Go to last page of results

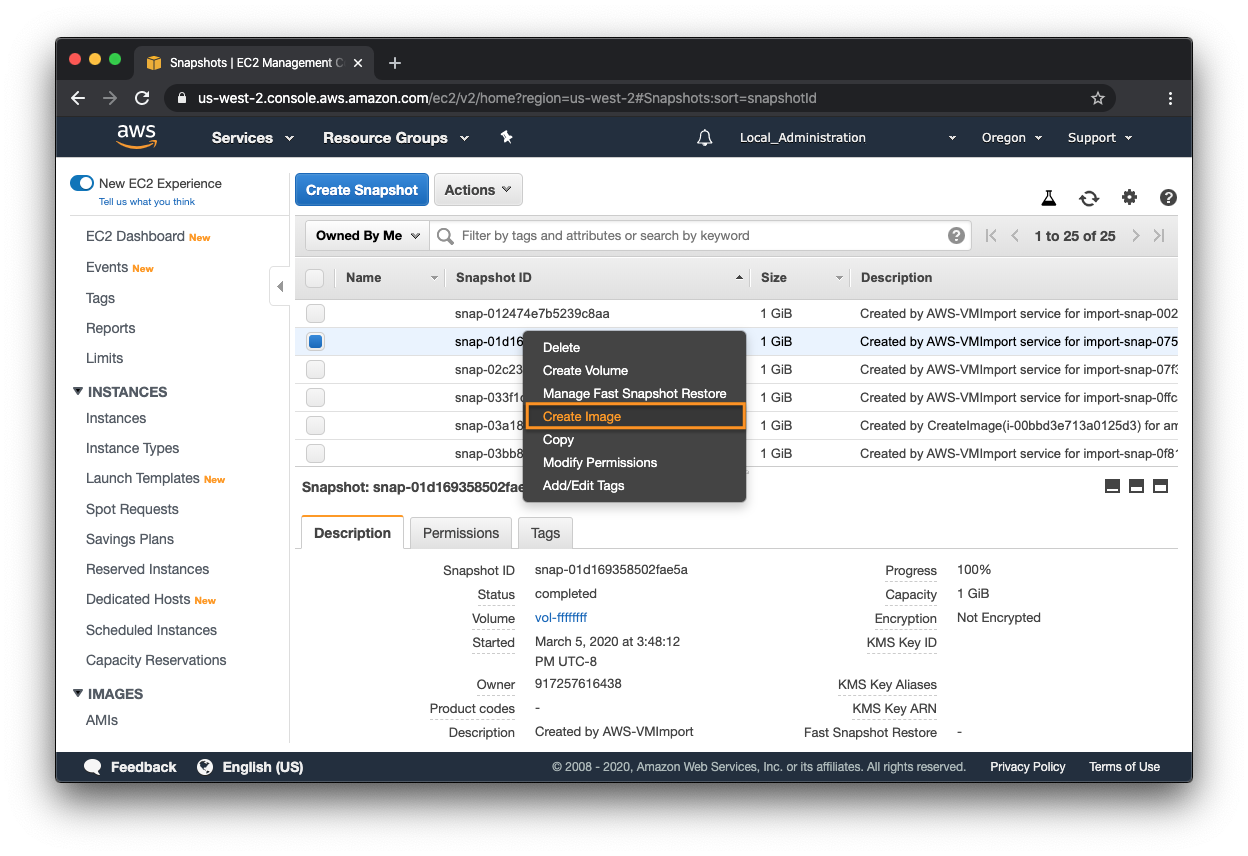coord(1159,236)
